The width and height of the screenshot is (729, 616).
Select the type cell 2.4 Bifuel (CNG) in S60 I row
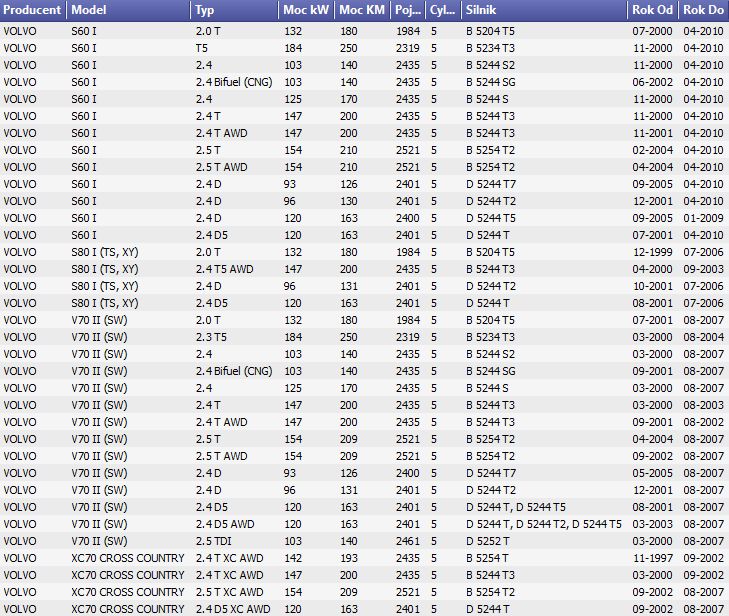(x=234, y=82)
